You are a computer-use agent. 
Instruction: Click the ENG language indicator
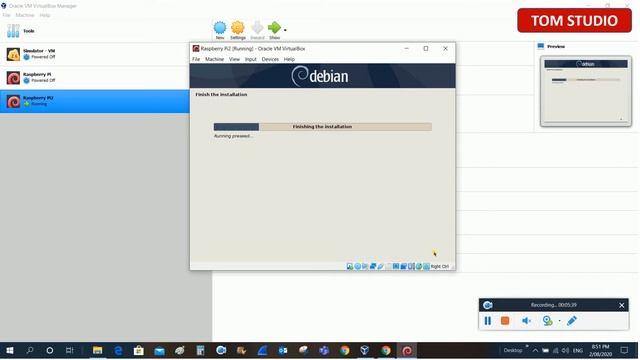click(578, 351)
